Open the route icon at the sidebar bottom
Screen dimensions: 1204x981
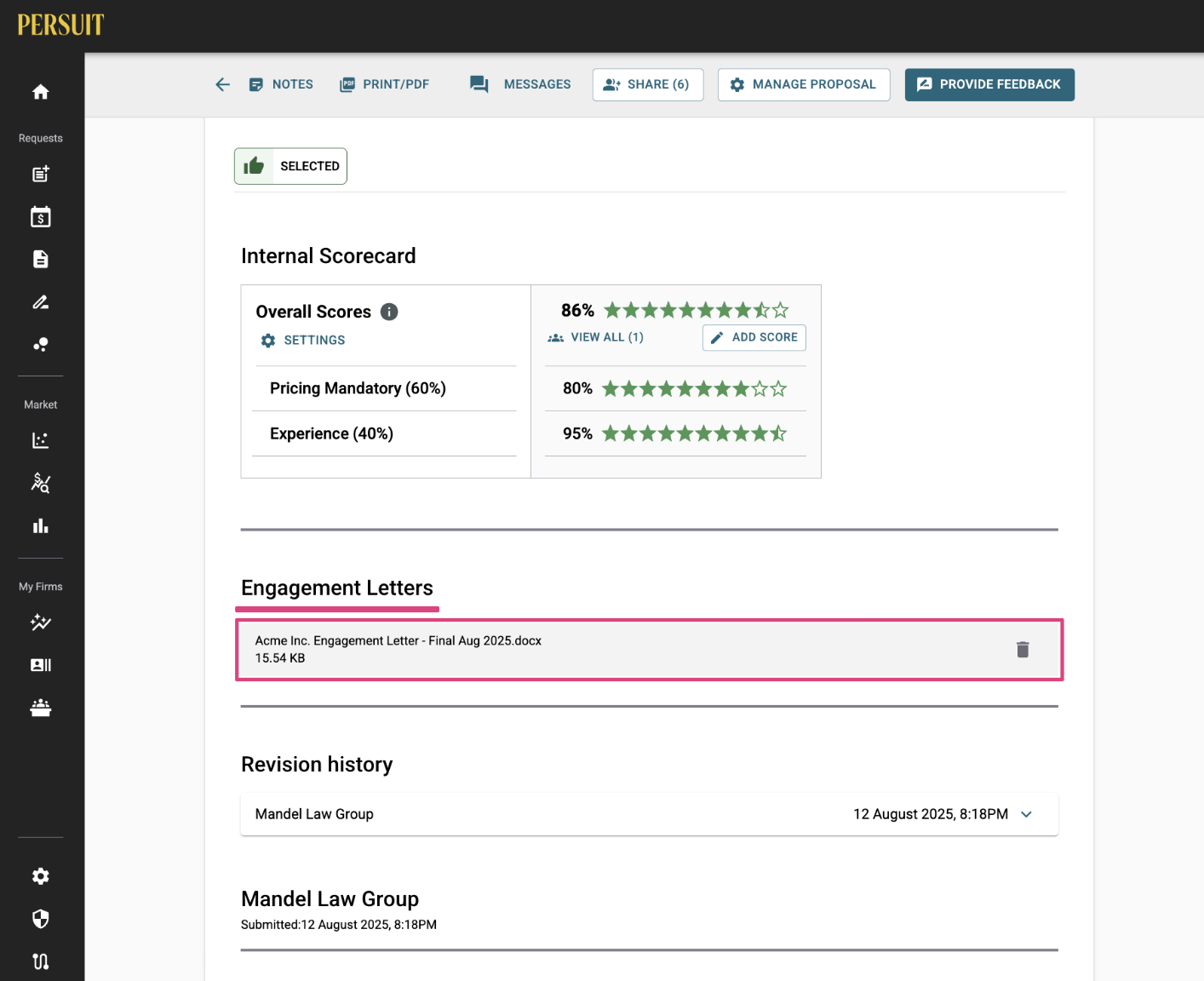pos(40,961)
